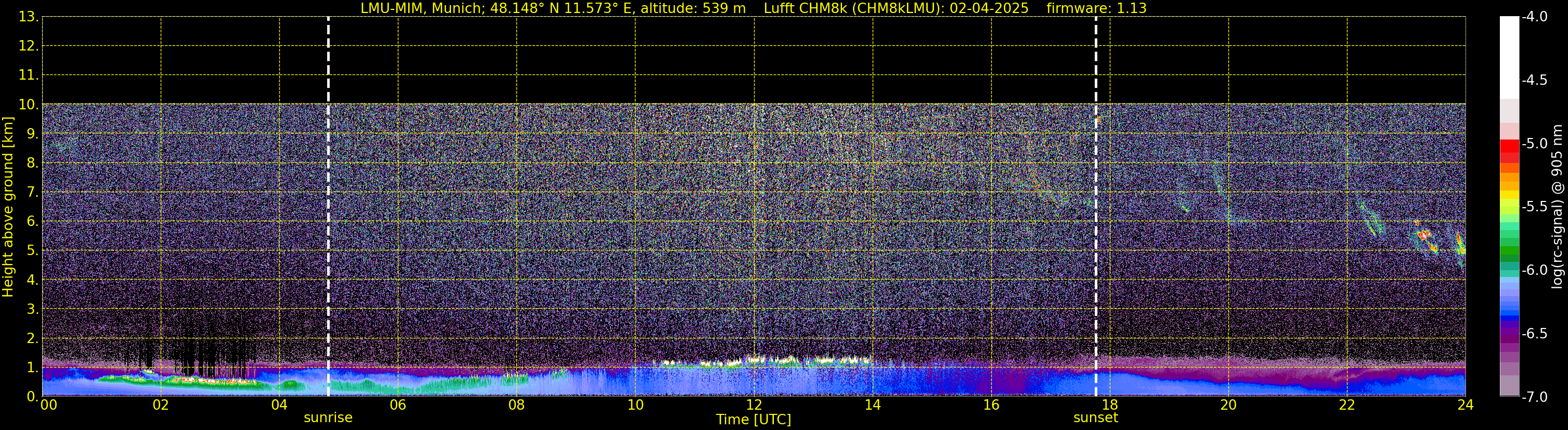Click the '-5.0' colorbar tick label
Screen dimensions: 1568x430
click(1534, 144)
